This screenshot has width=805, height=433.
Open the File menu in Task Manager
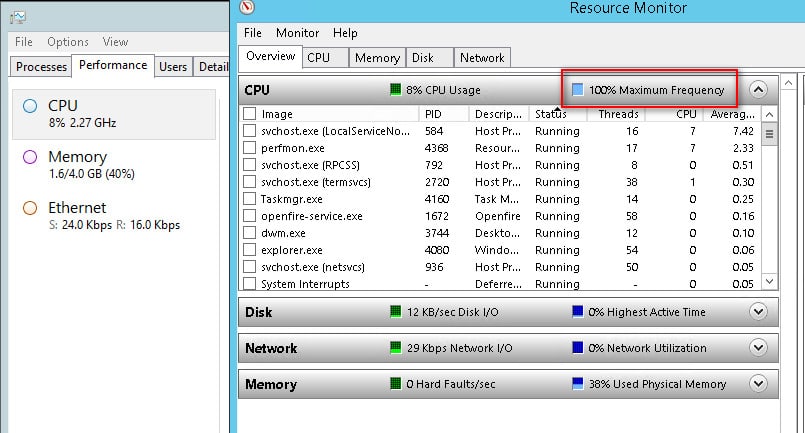[x=24, y=42]
